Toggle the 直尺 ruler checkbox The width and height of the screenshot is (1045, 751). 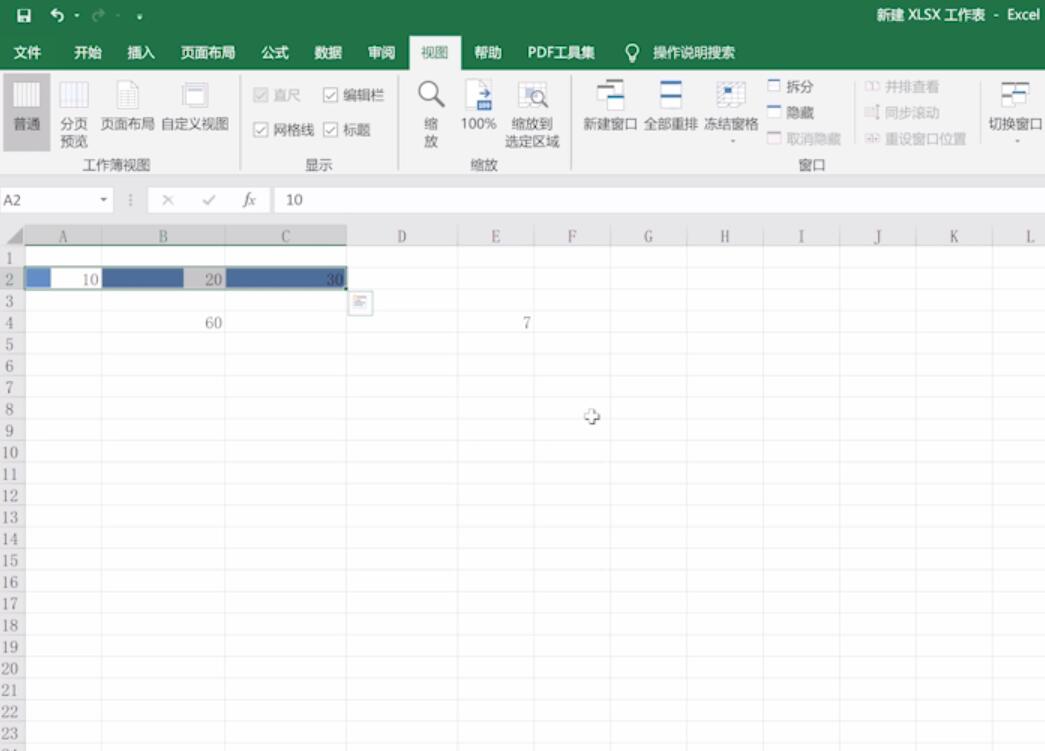click(x=277, y=95)
